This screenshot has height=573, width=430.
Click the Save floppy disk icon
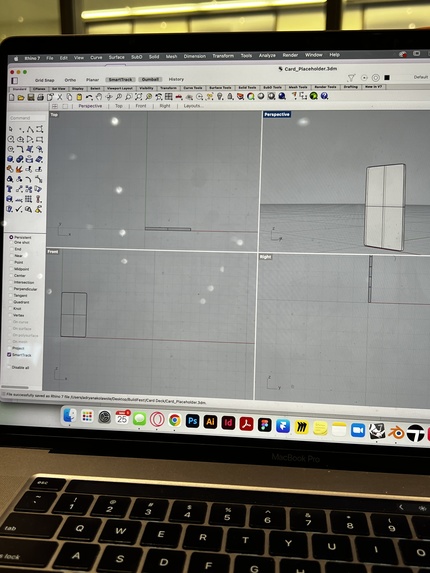31,97
